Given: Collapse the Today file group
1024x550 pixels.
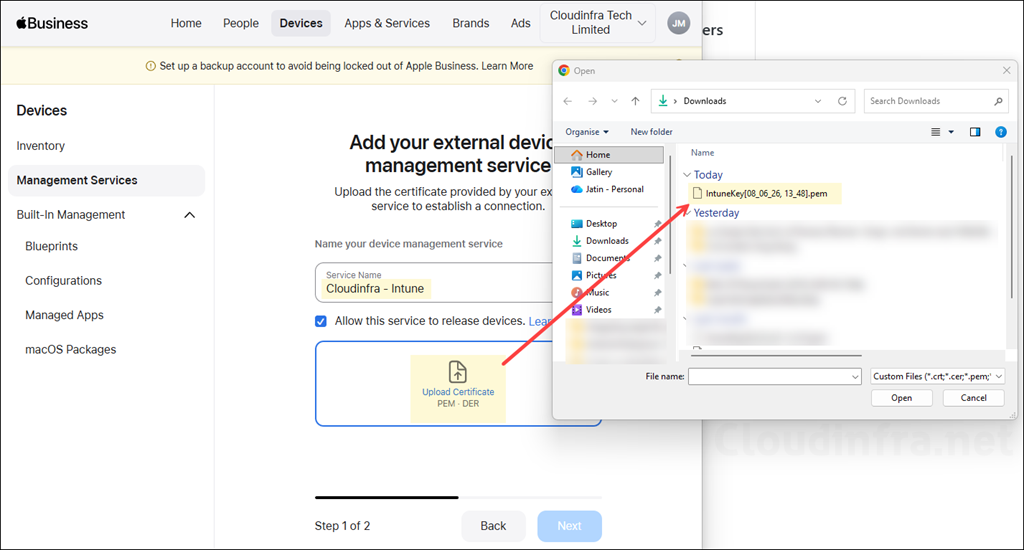Looking at the screenshot, I should tap(687, 175).
